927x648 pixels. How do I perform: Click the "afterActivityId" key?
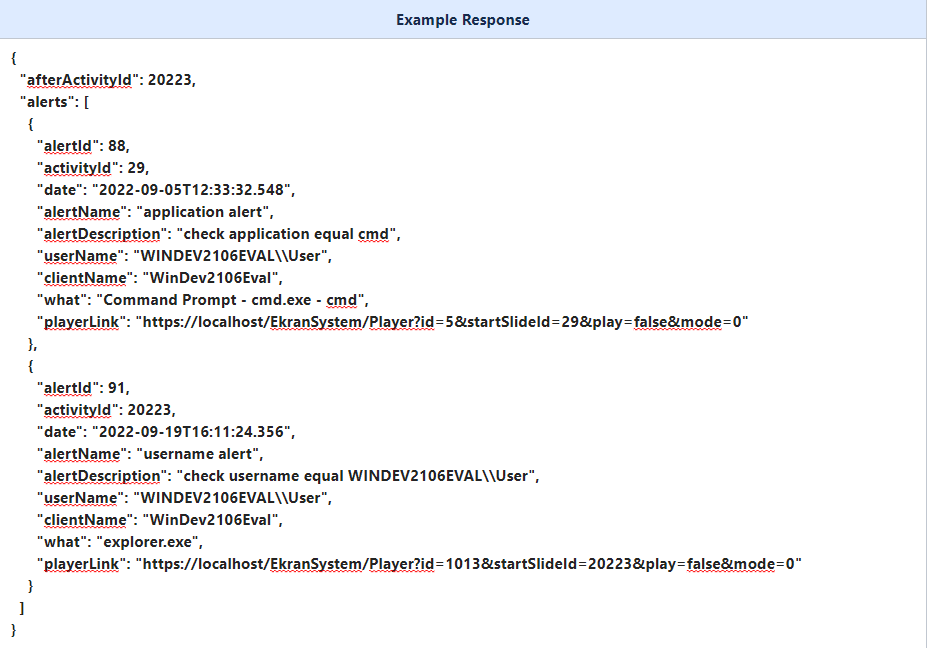point(79,80)
